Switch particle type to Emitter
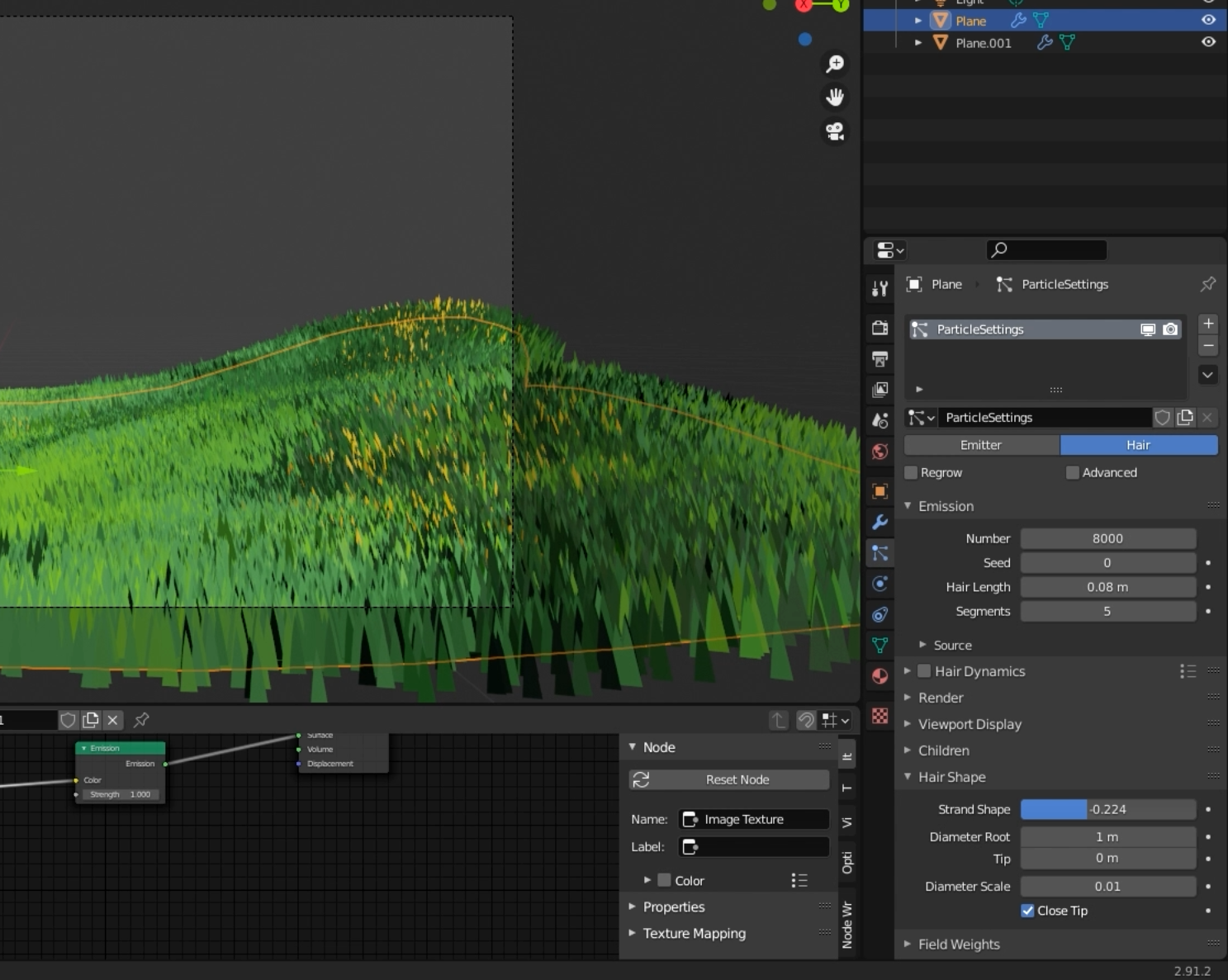1228x980 pixels. 981,445
